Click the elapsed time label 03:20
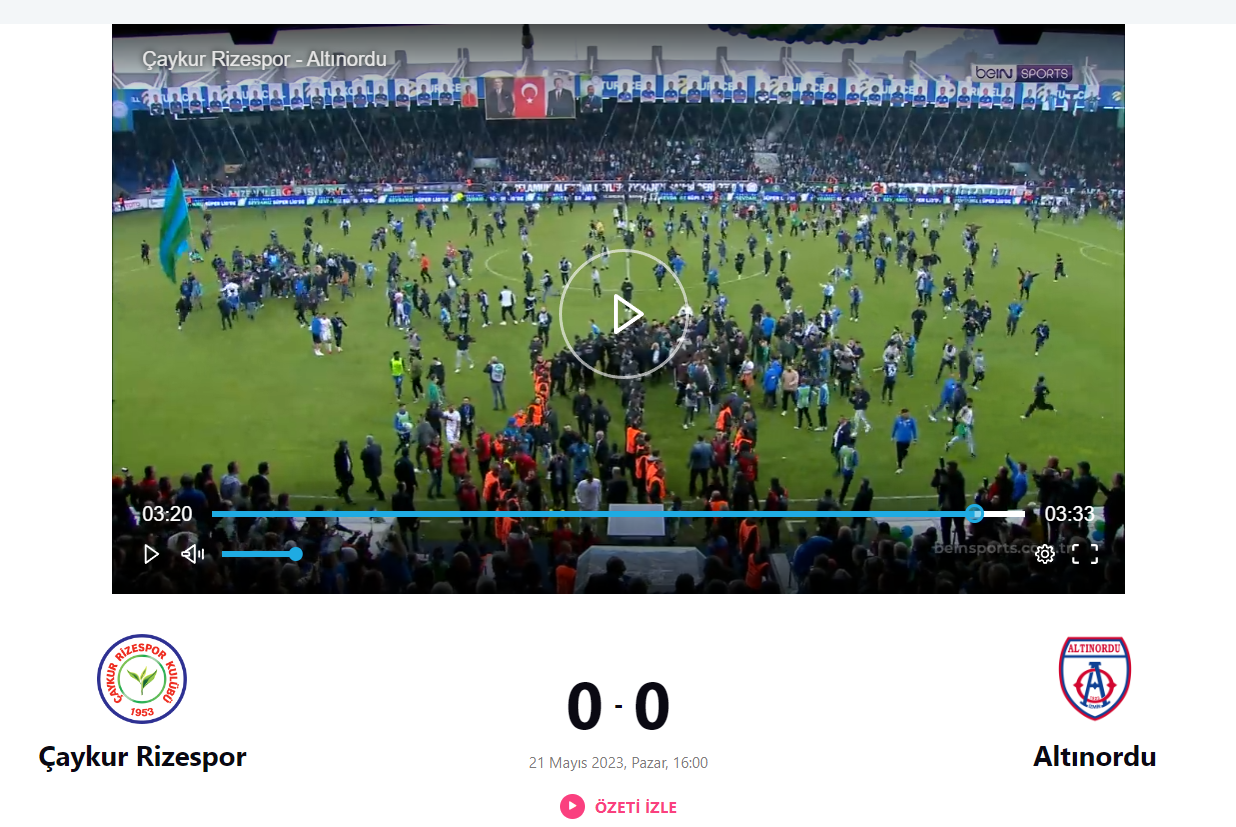The height and width of the screenshot is (827, 1236). (167, 514)
